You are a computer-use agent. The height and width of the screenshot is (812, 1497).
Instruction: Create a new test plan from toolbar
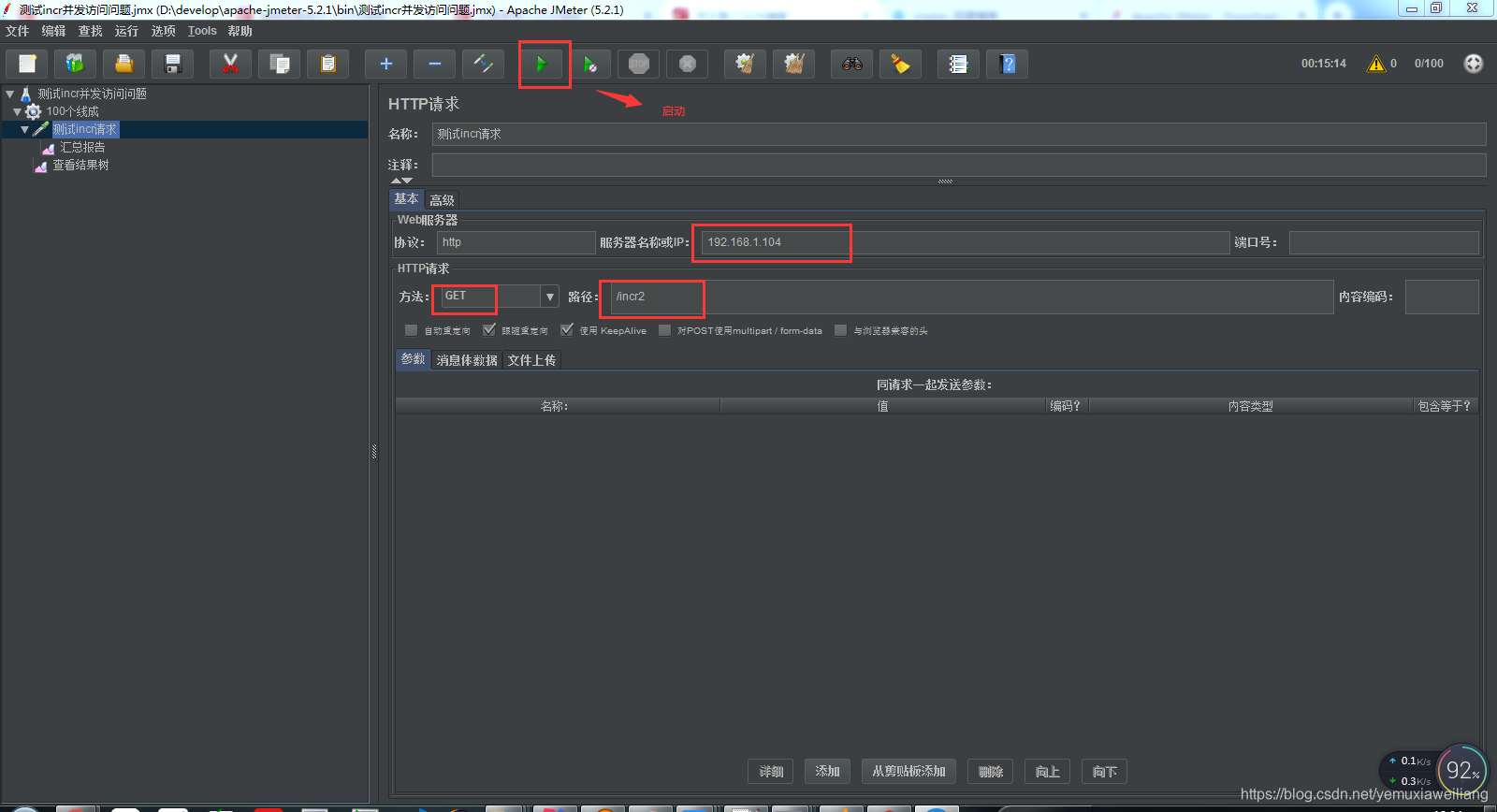(27, 64)
